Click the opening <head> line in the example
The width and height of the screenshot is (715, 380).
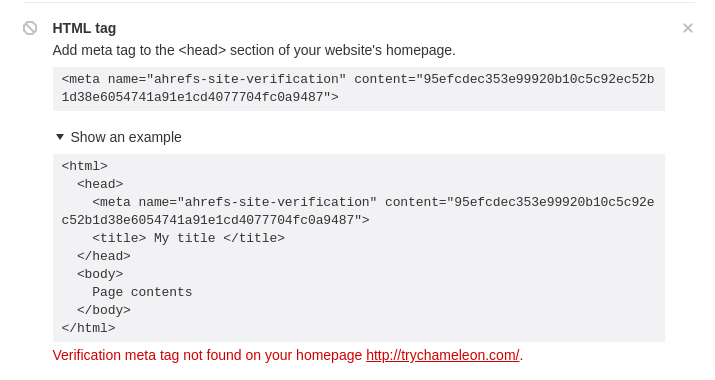pos(100,184)
